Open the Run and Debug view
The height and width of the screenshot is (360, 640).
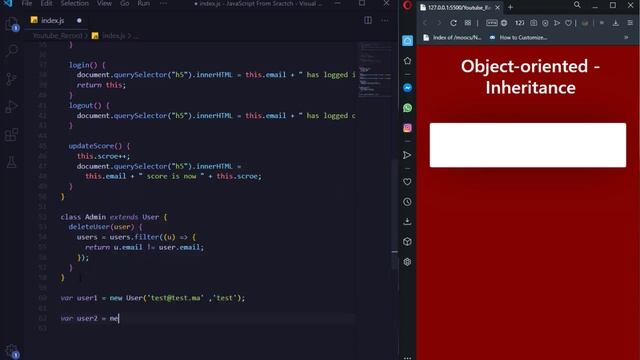click(x=11, y=107)
